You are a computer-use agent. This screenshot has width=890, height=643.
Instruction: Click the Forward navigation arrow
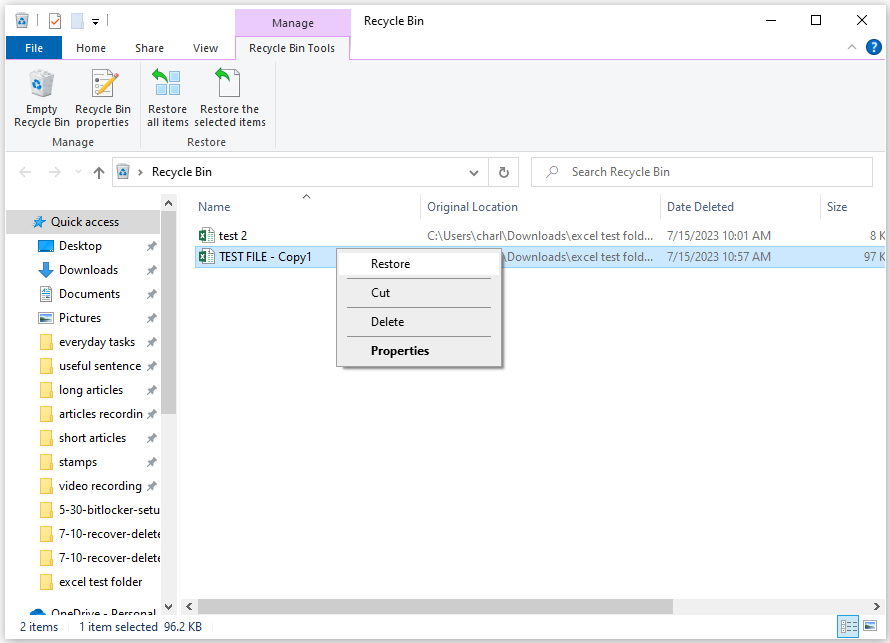pyautogui.click(x=54, y=172)
